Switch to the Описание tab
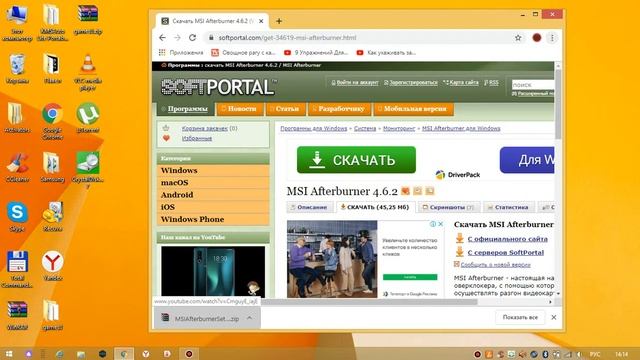 pyautogui.click(x=309, y=207)
